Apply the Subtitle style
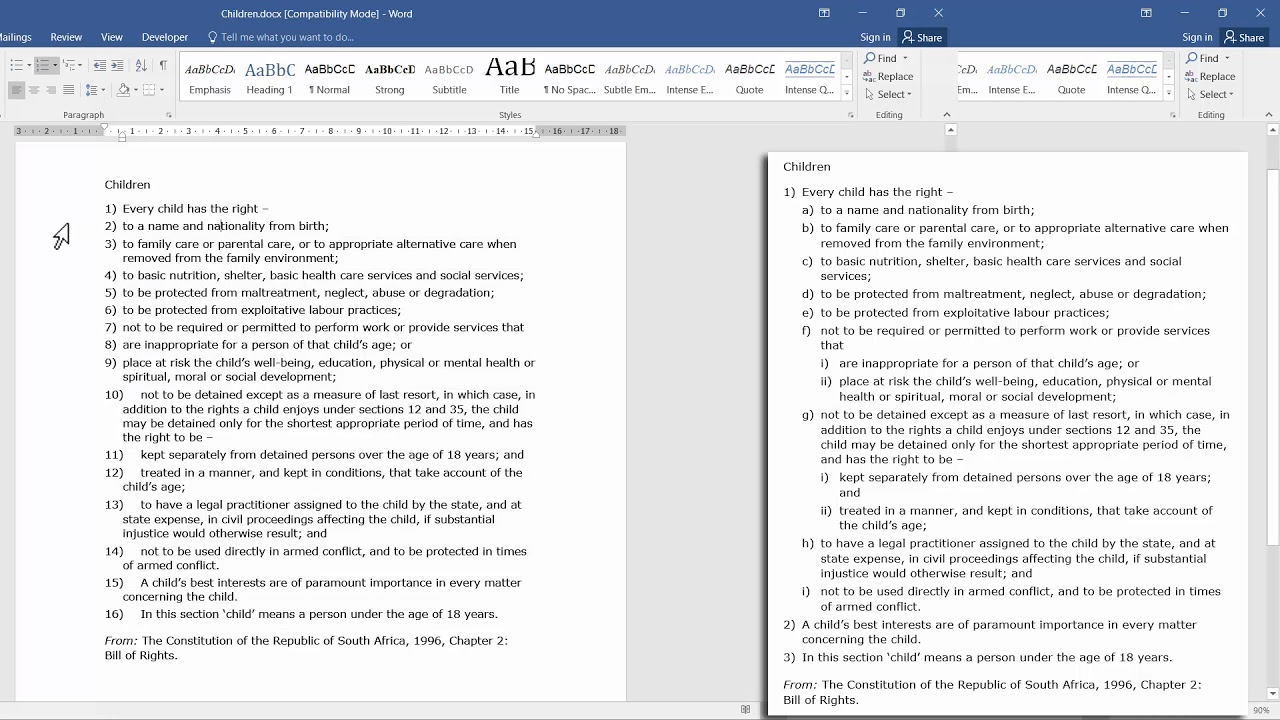The image size is (1280, 720). [449, 78]
